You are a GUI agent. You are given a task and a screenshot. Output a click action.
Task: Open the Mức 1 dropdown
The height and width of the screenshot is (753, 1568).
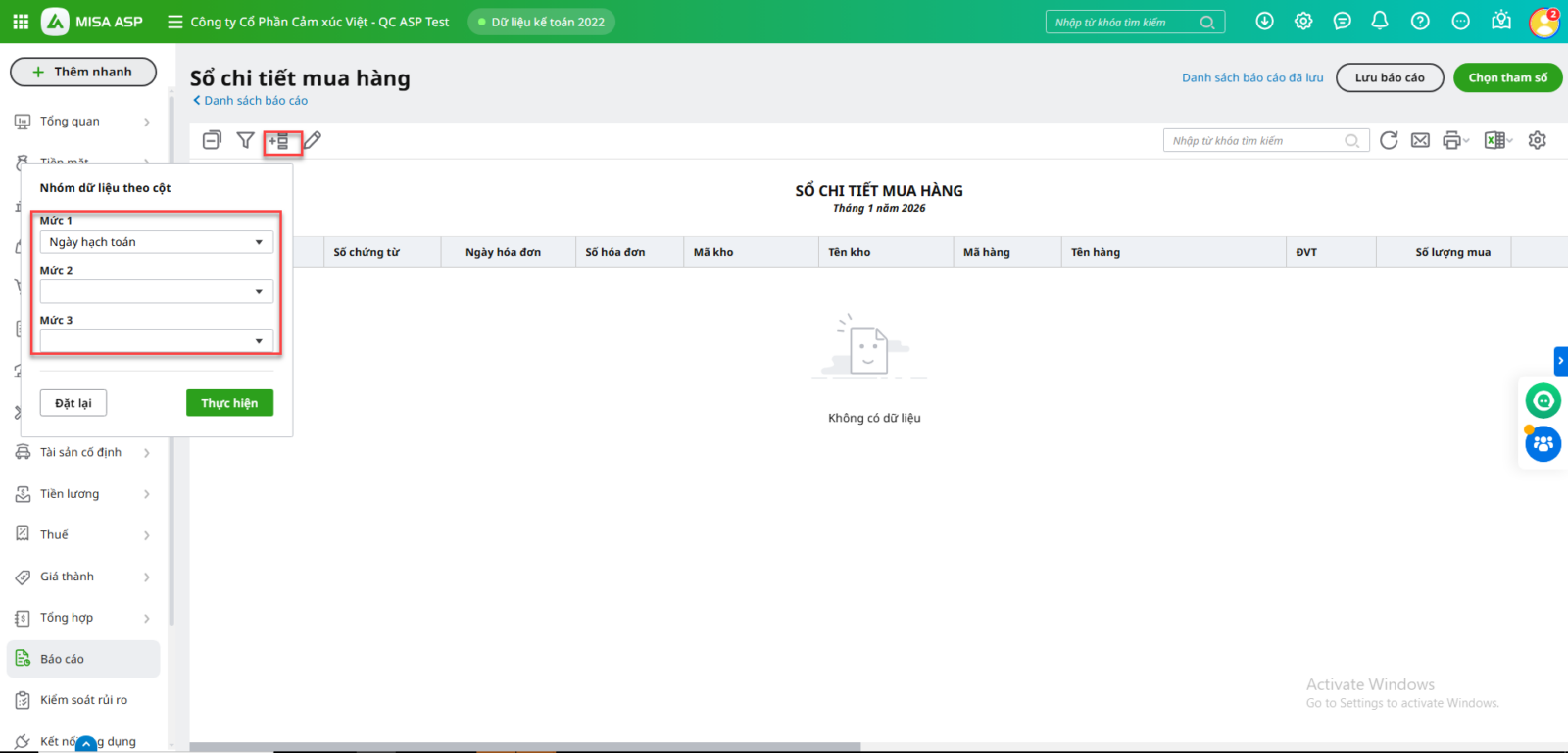coord(156,242)
